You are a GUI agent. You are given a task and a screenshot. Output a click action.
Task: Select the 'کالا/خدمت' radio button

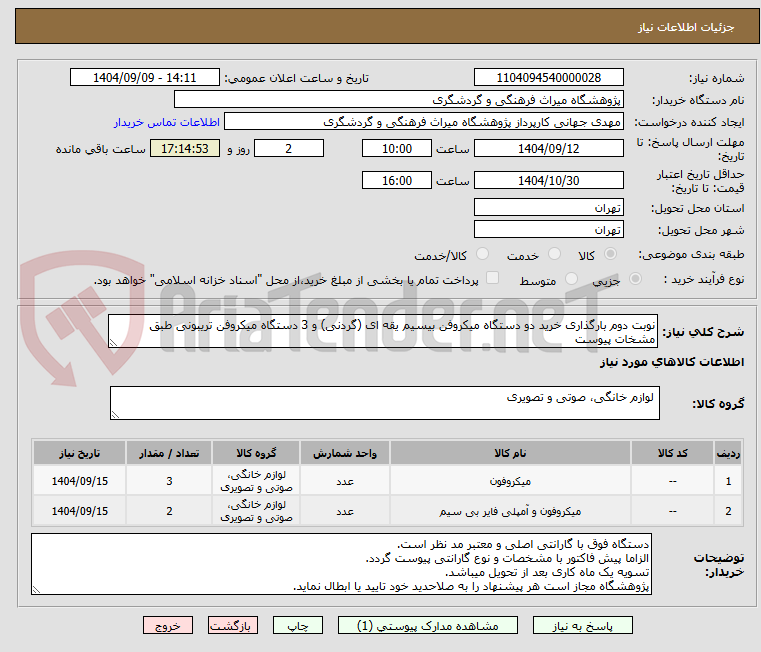tap(482, 254)
